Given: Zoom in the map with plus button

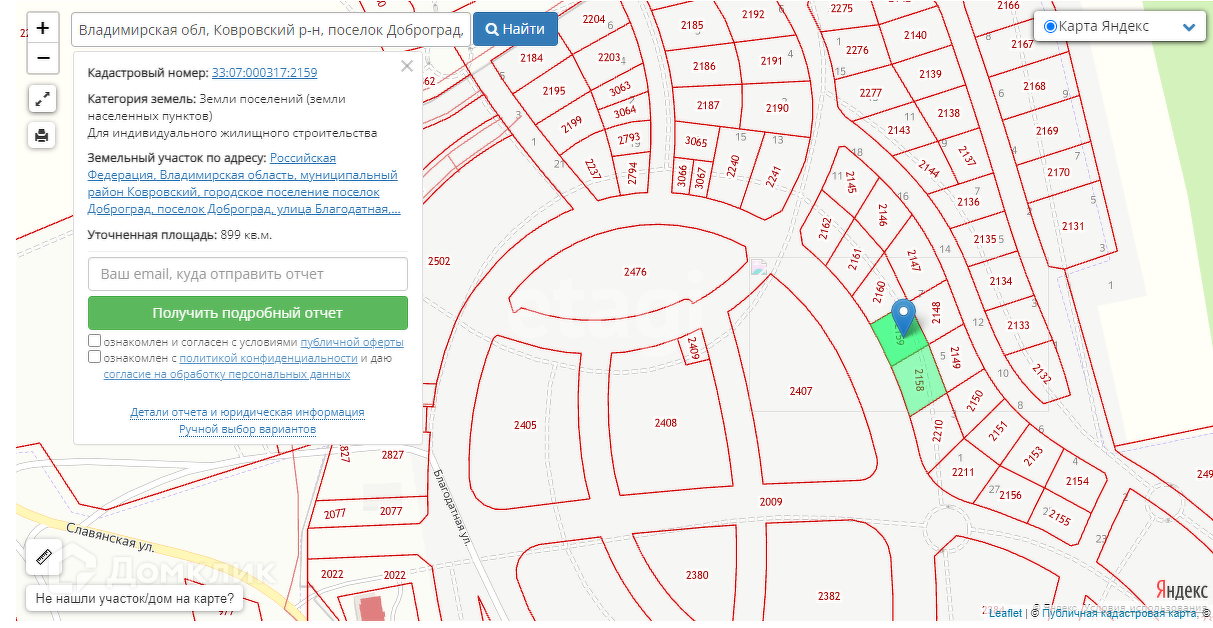Looking at the screenshot, I should pyautogui.click(x=42, y=28).
